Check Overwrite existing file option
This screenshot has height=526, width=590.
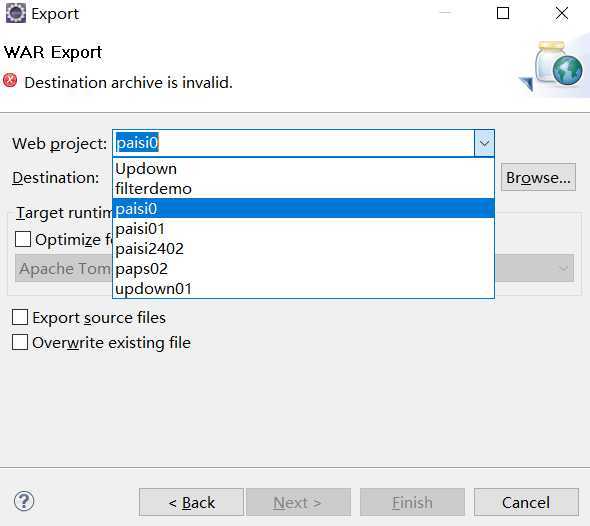(x=20, y=342)
